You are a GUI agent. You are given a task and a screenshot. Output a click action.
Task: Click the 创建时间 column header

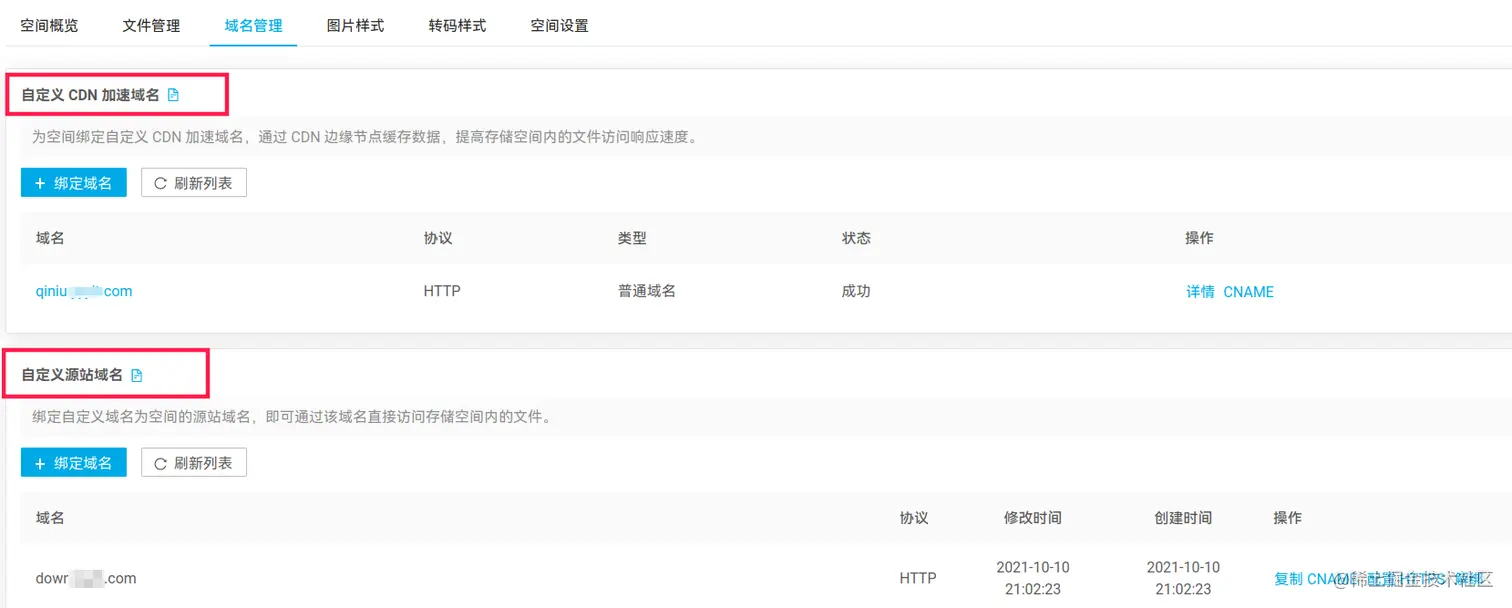tap(1183, 517)
